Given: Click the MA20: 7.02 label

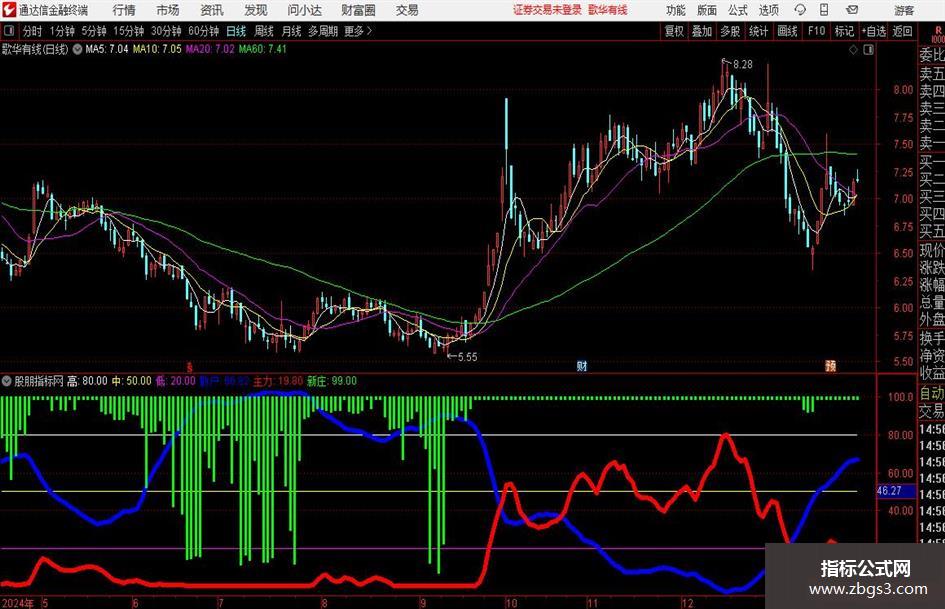Looking at the screenshot, I should click(210, 49).
